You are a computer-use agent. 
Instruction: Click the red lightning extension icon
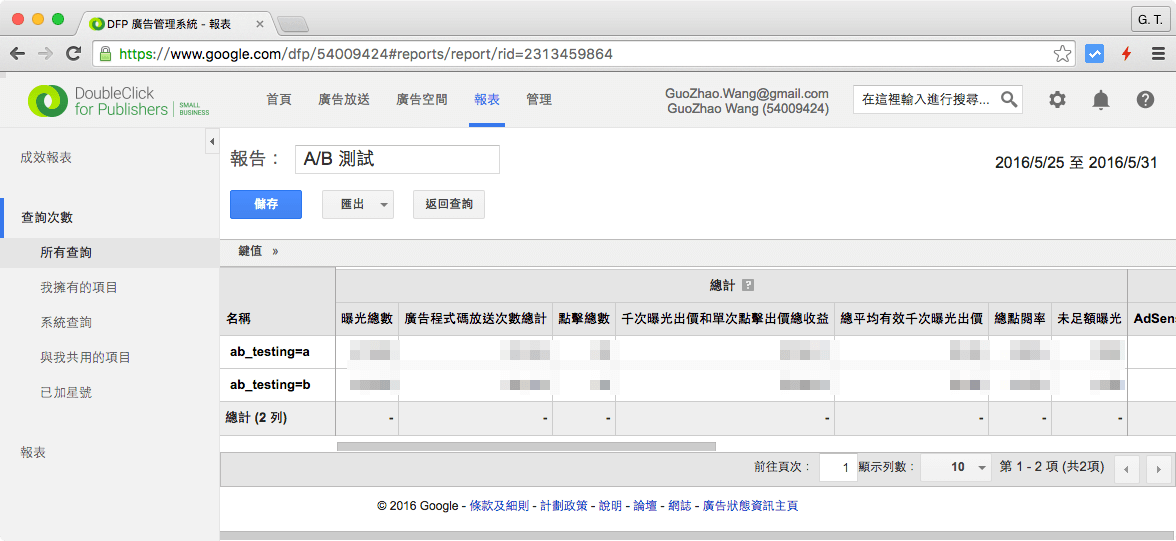(1126, 54)
